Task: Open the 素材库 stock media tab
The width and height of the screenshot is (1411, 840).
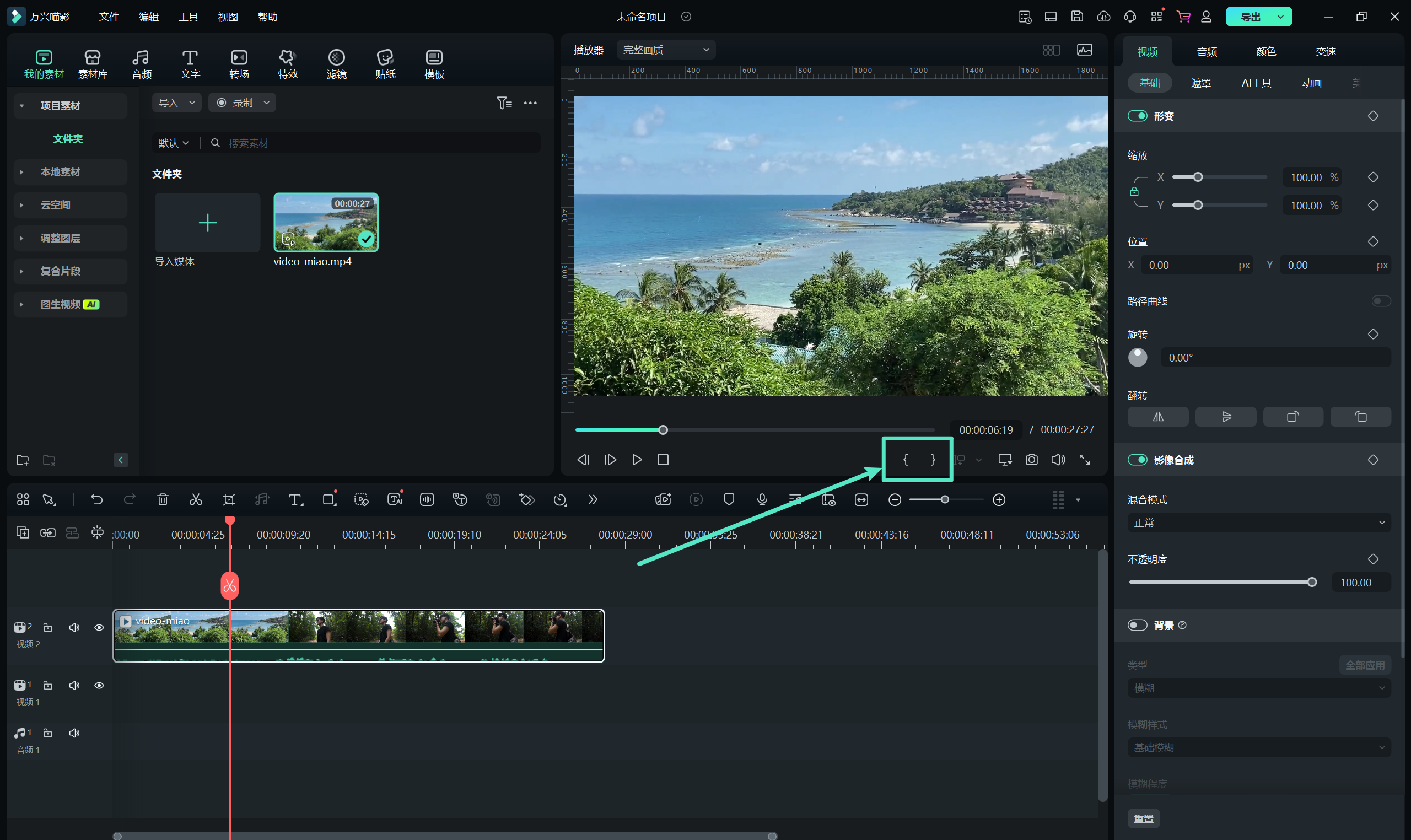Action: click(x=93, y=64)
